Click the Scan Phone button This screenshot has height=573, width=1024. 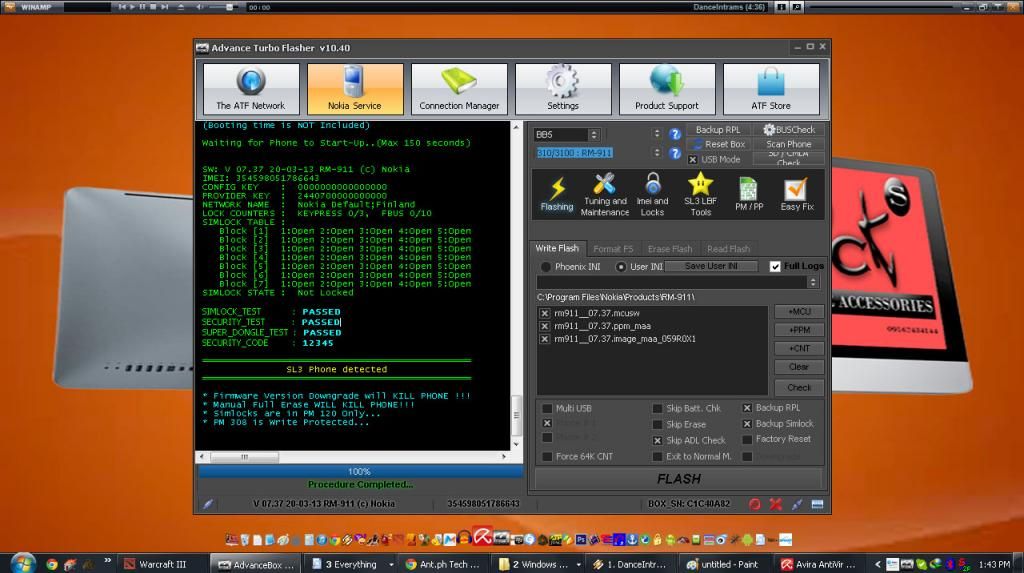(x=789, y=144)
